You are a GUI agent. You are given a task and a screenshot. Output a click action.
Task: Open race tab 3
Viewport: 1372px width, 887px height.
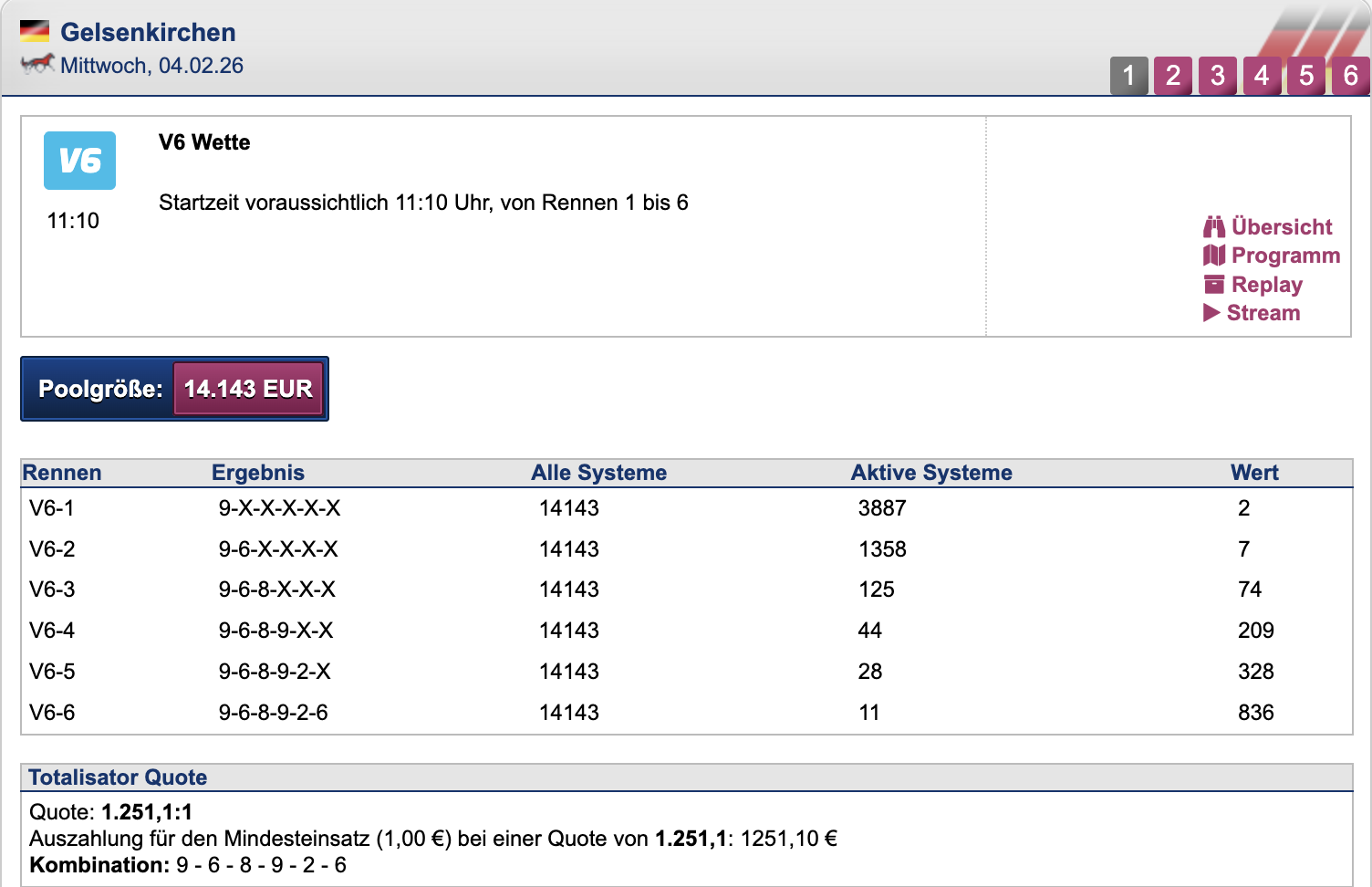pos(1217,76)
